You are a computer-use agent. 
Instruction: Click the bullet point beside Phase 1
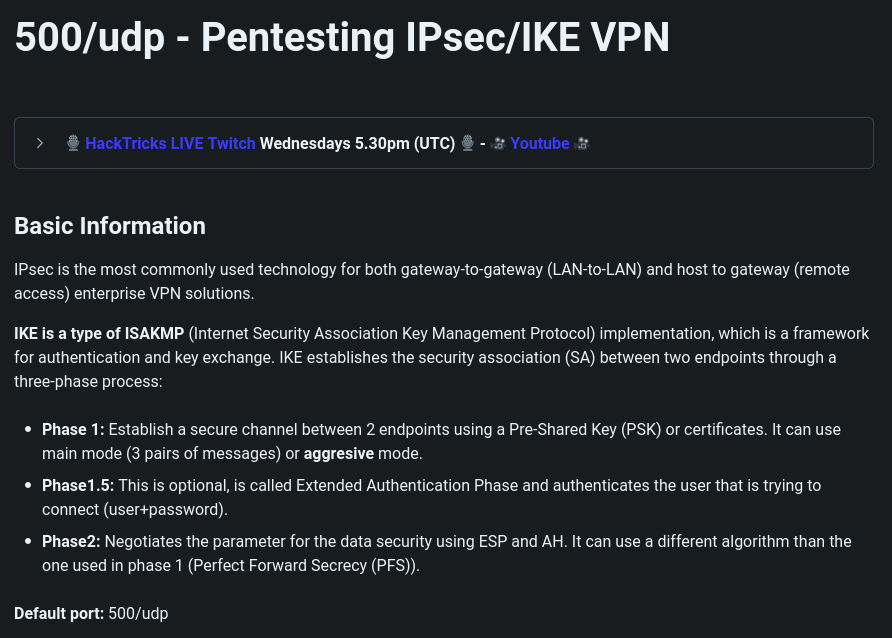[26, 430]
